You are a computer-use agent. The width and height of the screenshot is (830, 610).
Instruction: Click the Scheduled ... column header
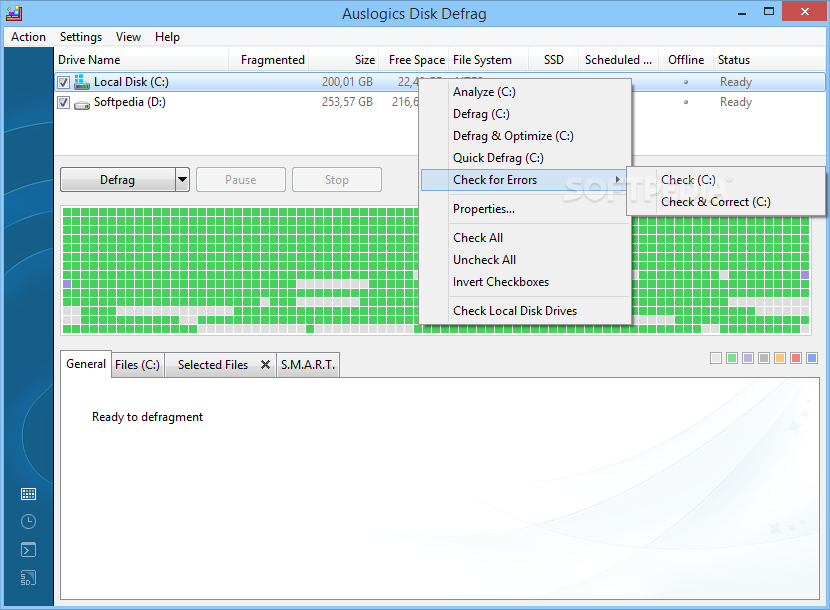pos(618,60)
